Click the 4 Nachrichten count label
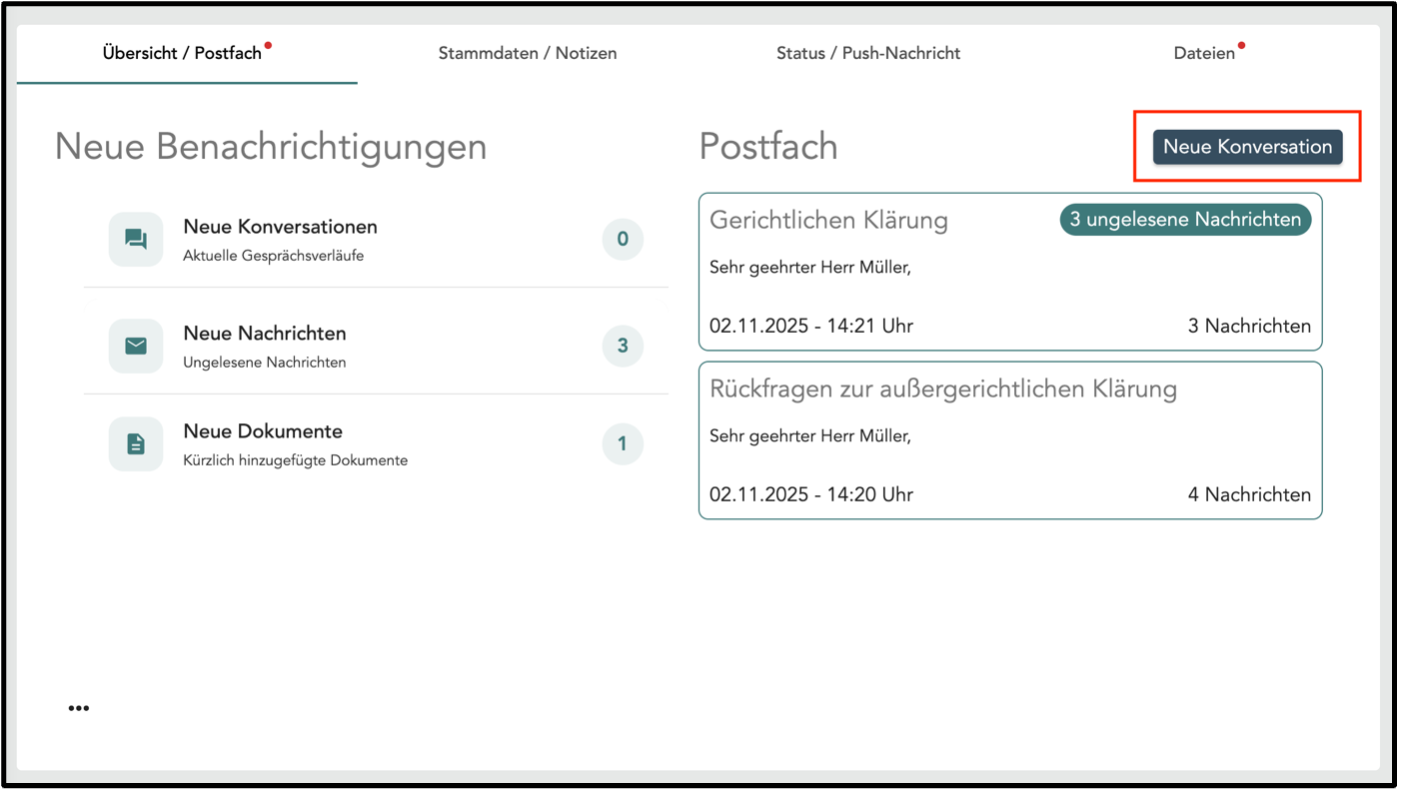The image size is (1402, 791). pos(1249,494)
